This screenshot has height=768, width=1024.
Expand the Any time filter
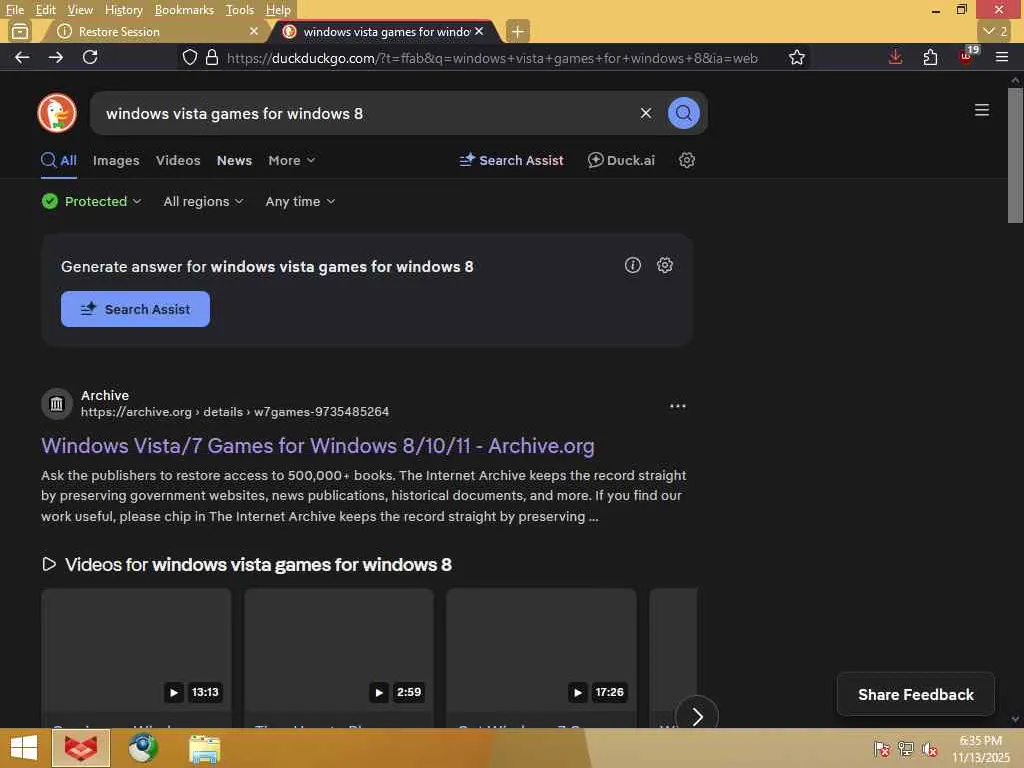[300, 202]
